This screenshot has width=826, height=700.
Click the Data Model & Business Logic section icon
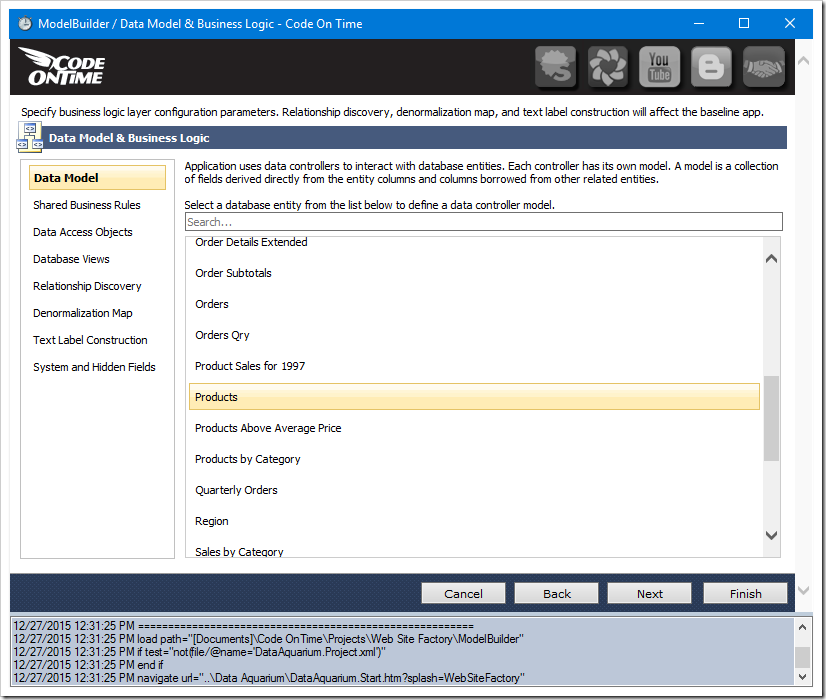pos(30,137)
